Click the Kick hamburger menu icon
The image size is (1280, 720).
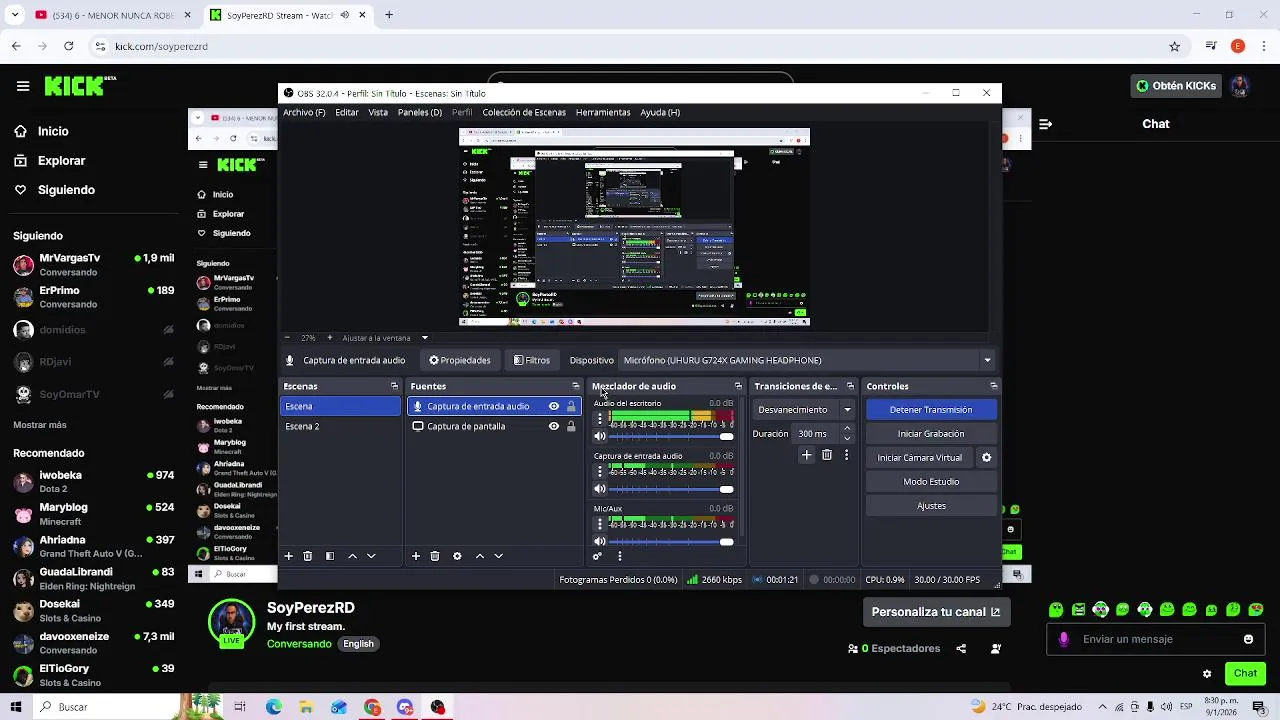coord(22,86)
